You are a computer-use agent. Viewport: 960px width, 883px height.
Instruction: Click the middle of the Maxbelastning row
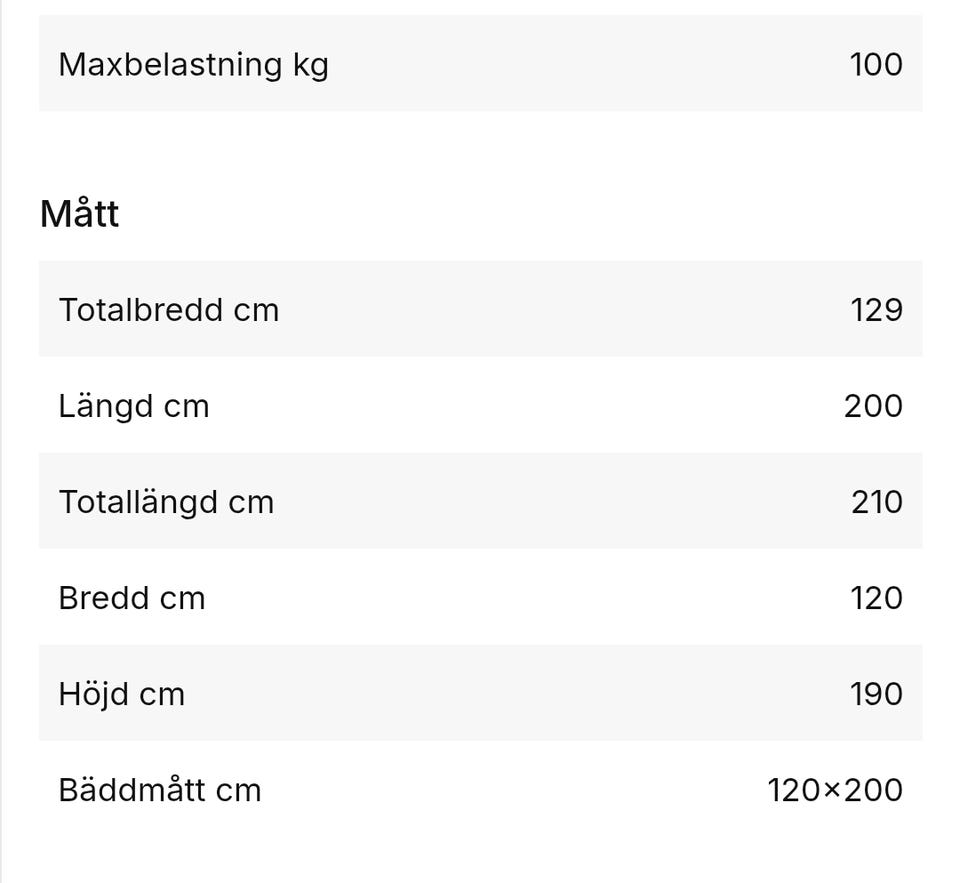(480, 65)
